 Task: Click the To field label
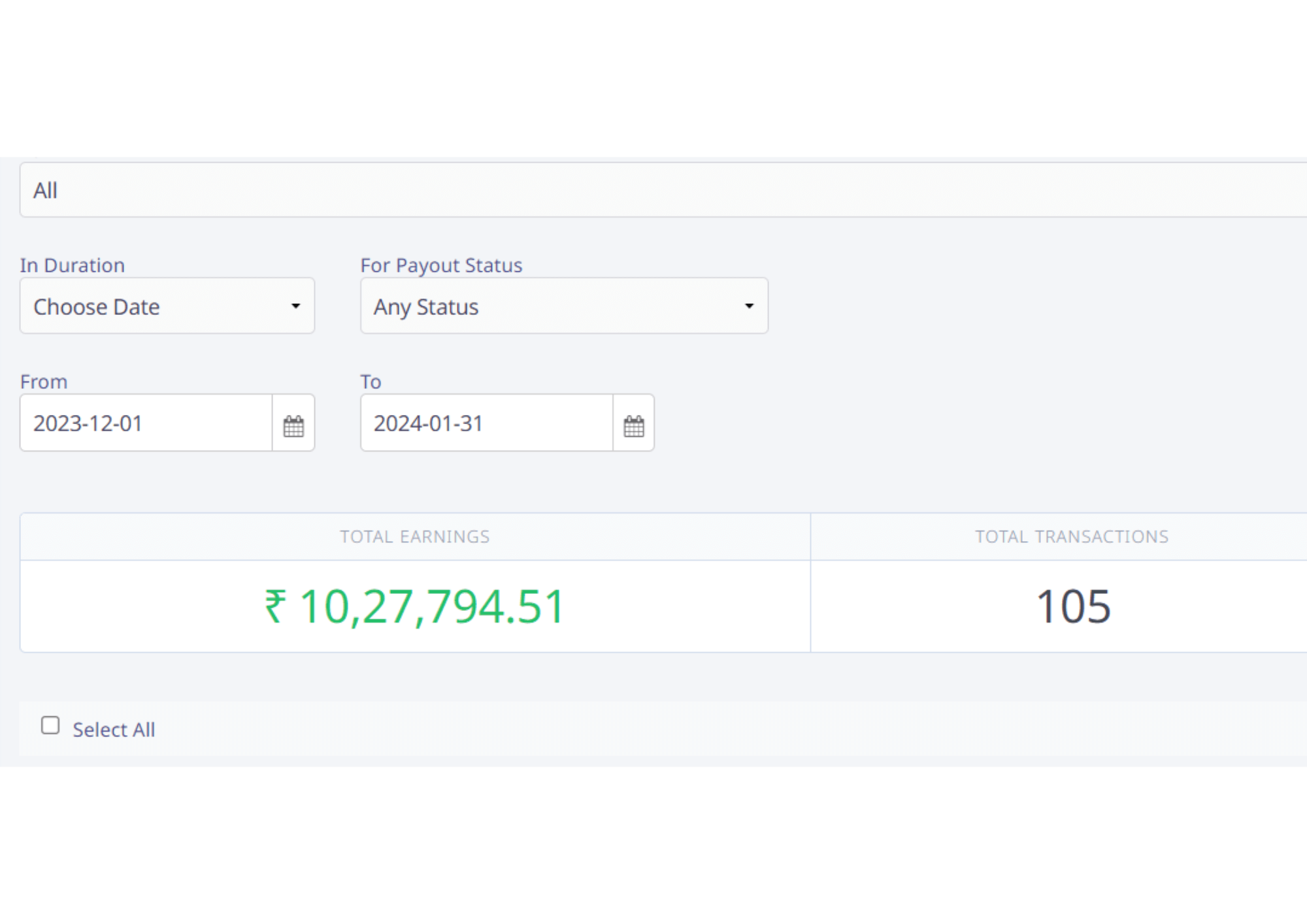click(x=371, y=382)
